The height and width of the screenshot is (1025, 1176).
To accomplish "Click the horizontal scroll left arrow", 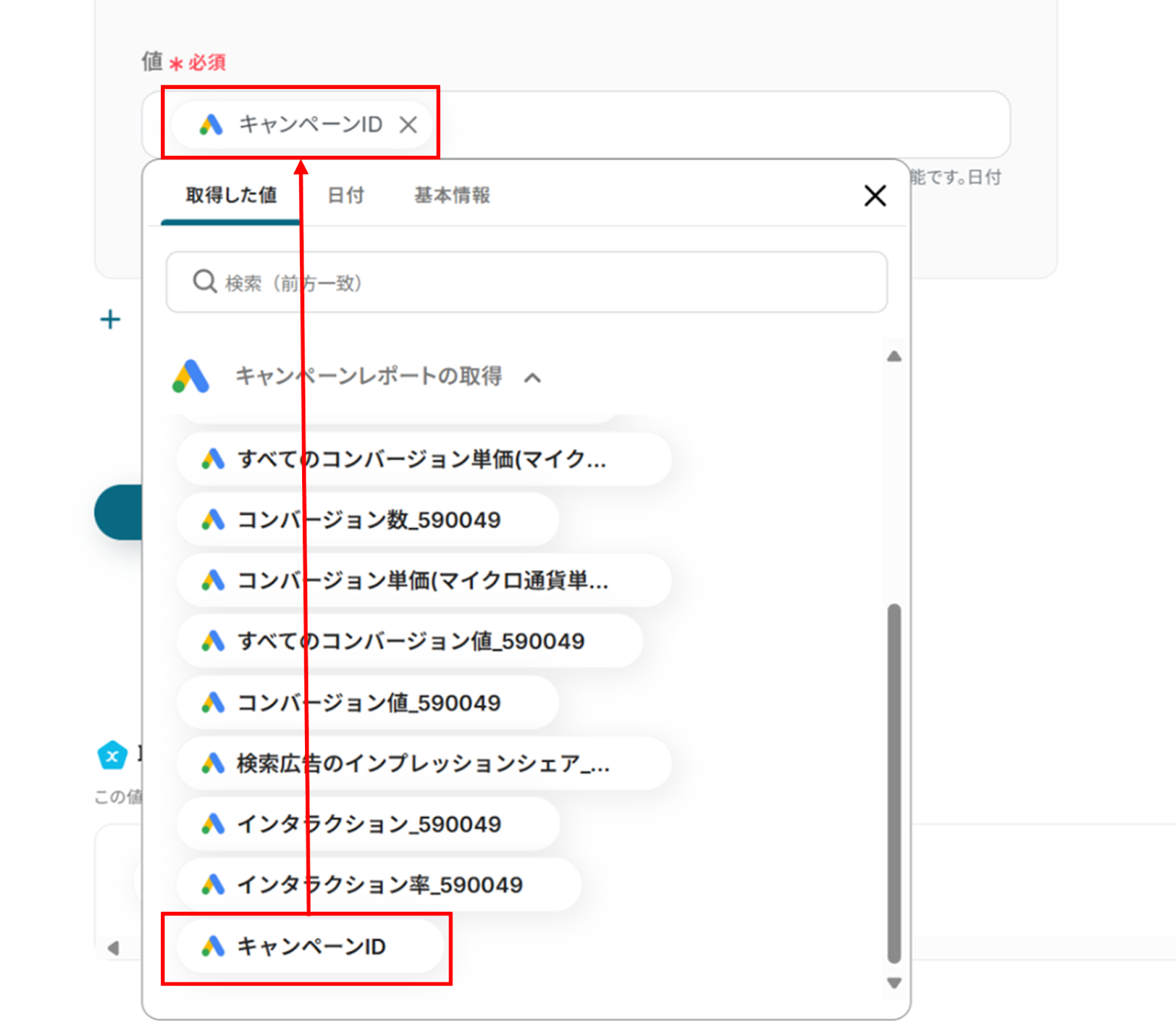I will point(113,948).
